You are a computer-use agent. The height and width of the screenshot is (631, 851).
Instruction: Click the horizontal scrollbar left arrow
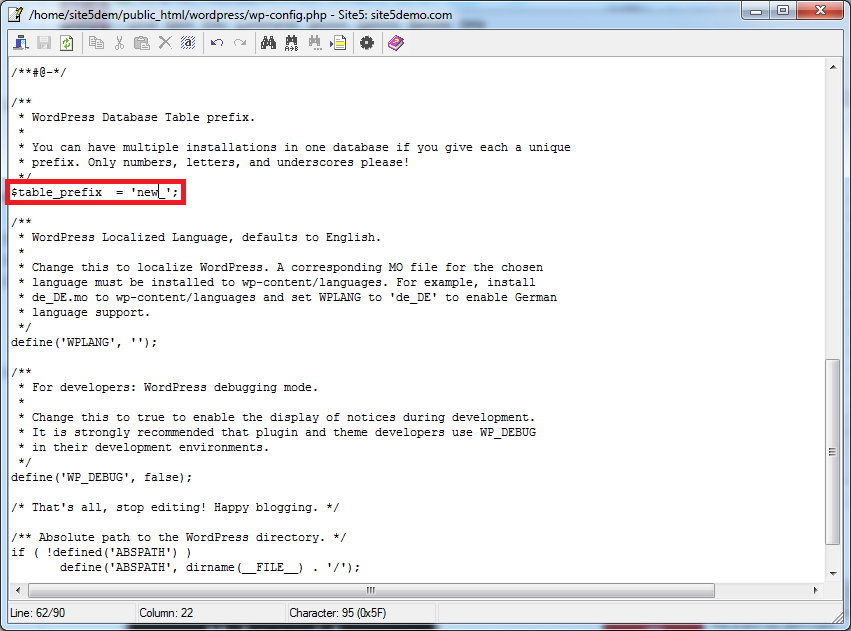coord(18,590)
